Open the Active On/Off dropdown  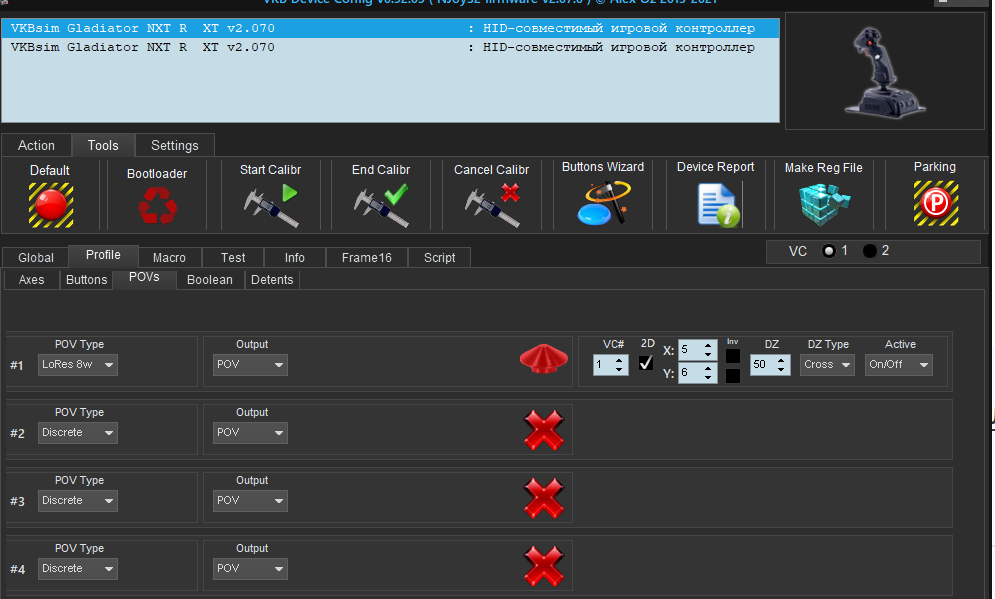pos(899,365)
